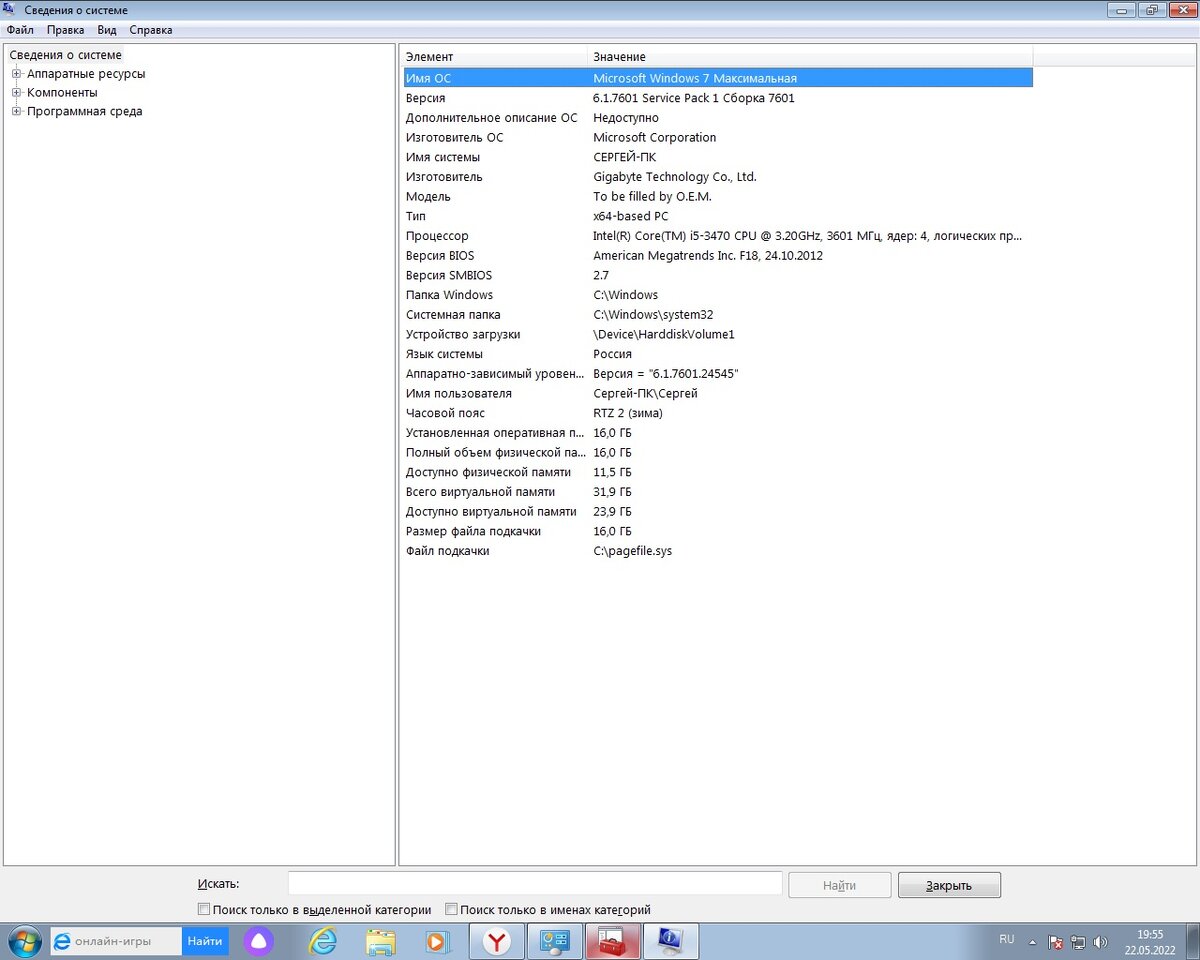
Task: Click the Закрыть button
Action: pyautogui.click(x=949, y=885)
